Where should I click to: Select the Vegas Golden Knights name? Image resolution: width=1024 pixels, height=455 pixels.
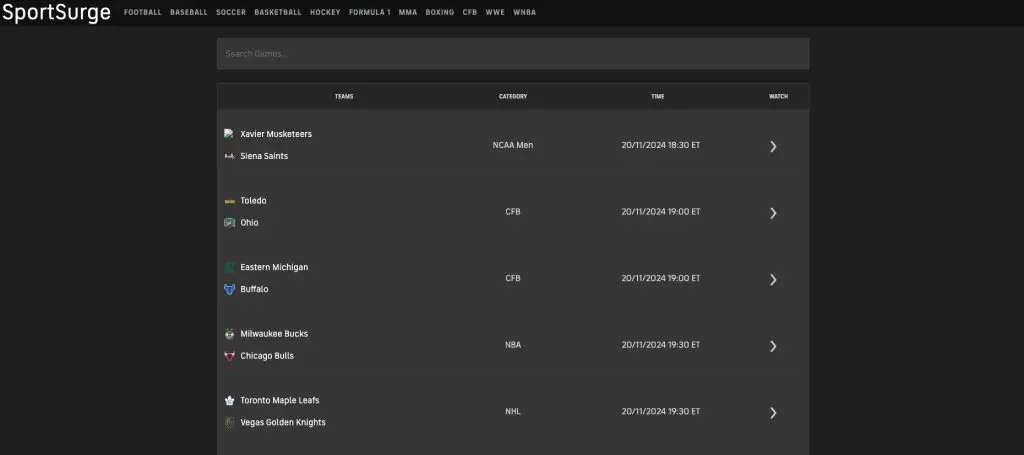point(283,422)
